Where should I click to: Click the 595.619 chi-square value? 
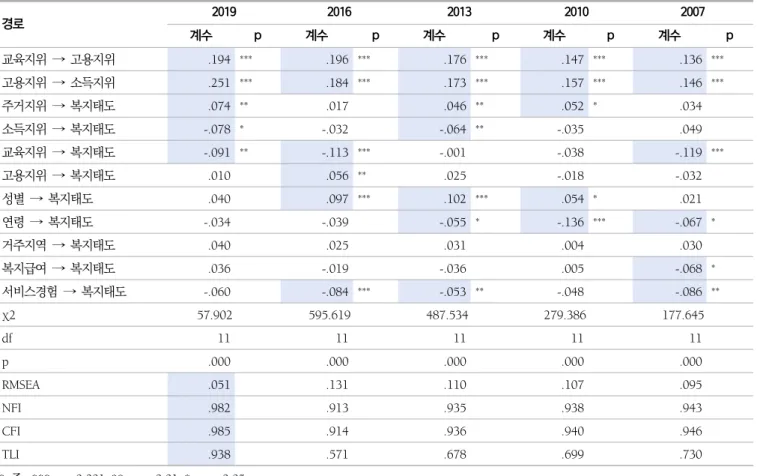[330, 315]
